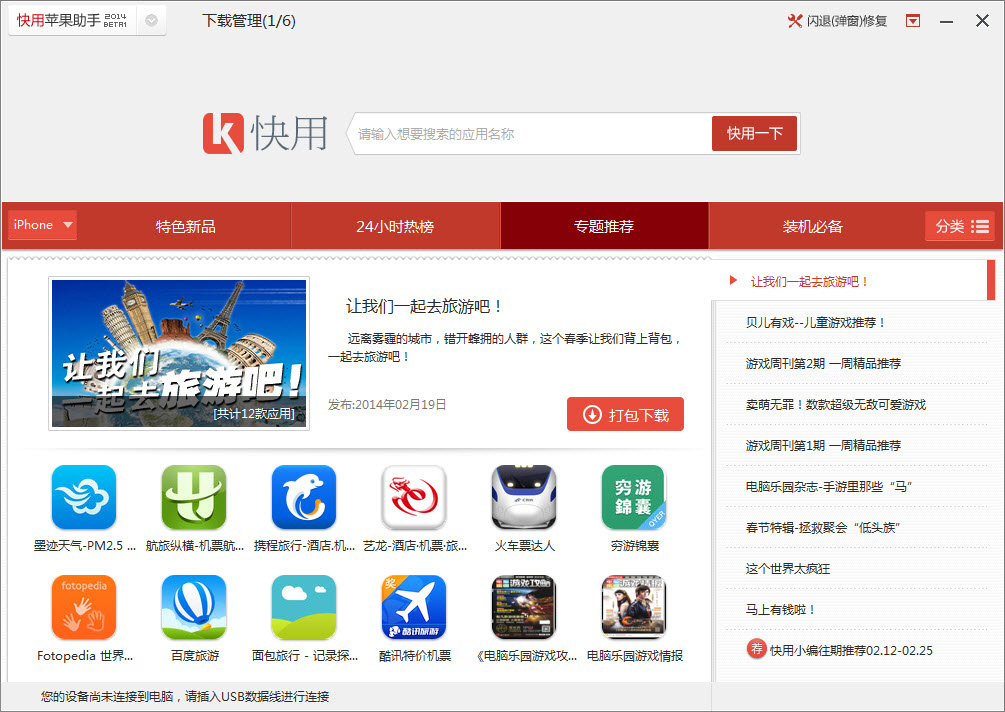Click the 墨迹天气-PM2.5 app name label
Image resolution: width=1005 pixels, height=712 pixels.
[x=85, y=545]
